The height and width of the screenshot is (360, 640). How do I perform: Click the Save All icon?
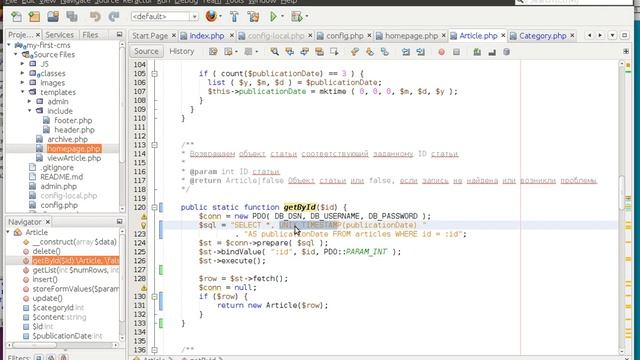click(x=72, y=17)
